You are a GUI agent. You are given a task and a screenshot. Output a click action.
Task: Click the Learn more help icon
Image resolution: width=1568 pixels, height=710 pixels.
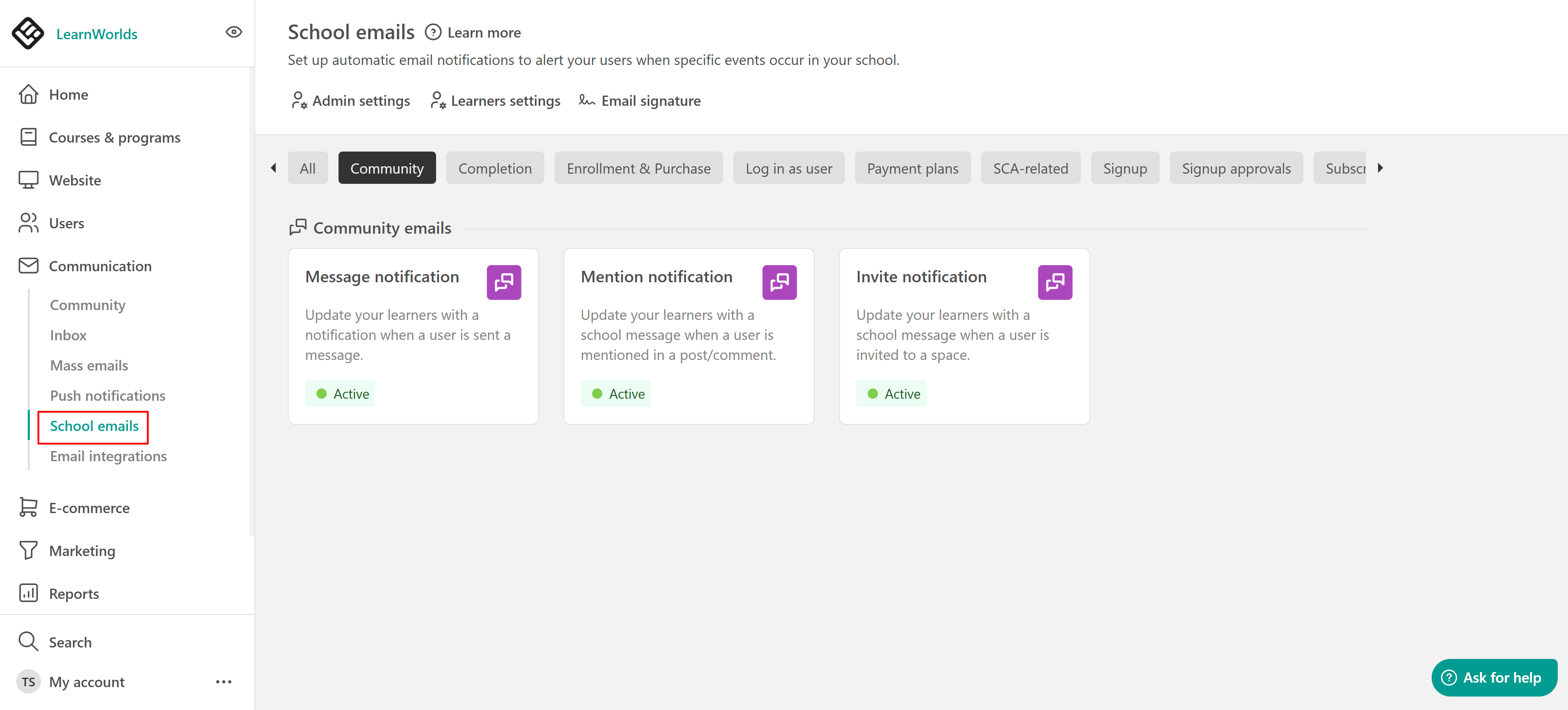click(x=433, y=32)
